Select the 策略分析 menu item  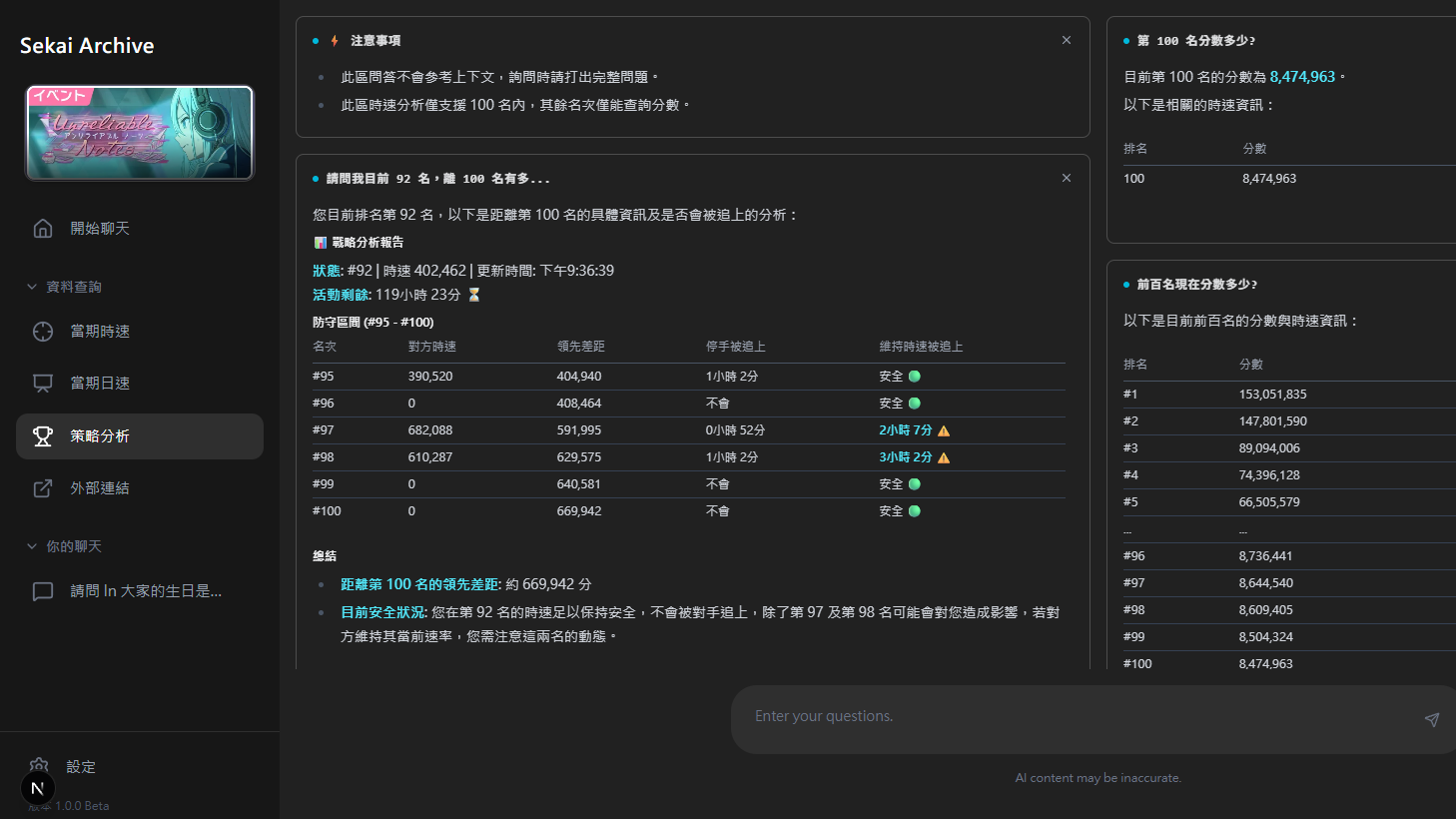(x=140, y=436)
